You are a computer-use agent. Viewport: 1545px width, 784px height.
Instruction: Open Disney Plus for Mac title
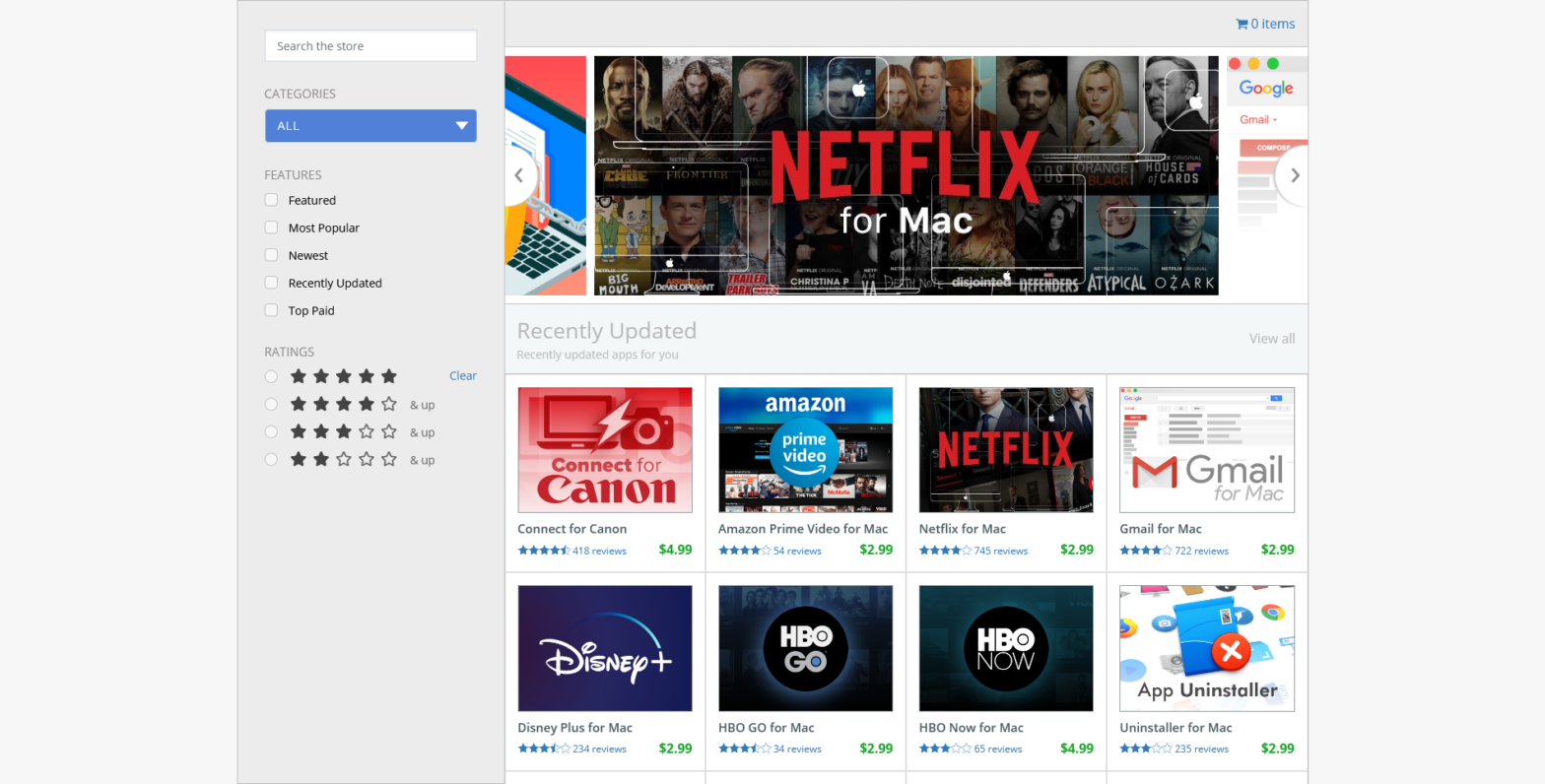pyautogui.click(x=575, y=728)
